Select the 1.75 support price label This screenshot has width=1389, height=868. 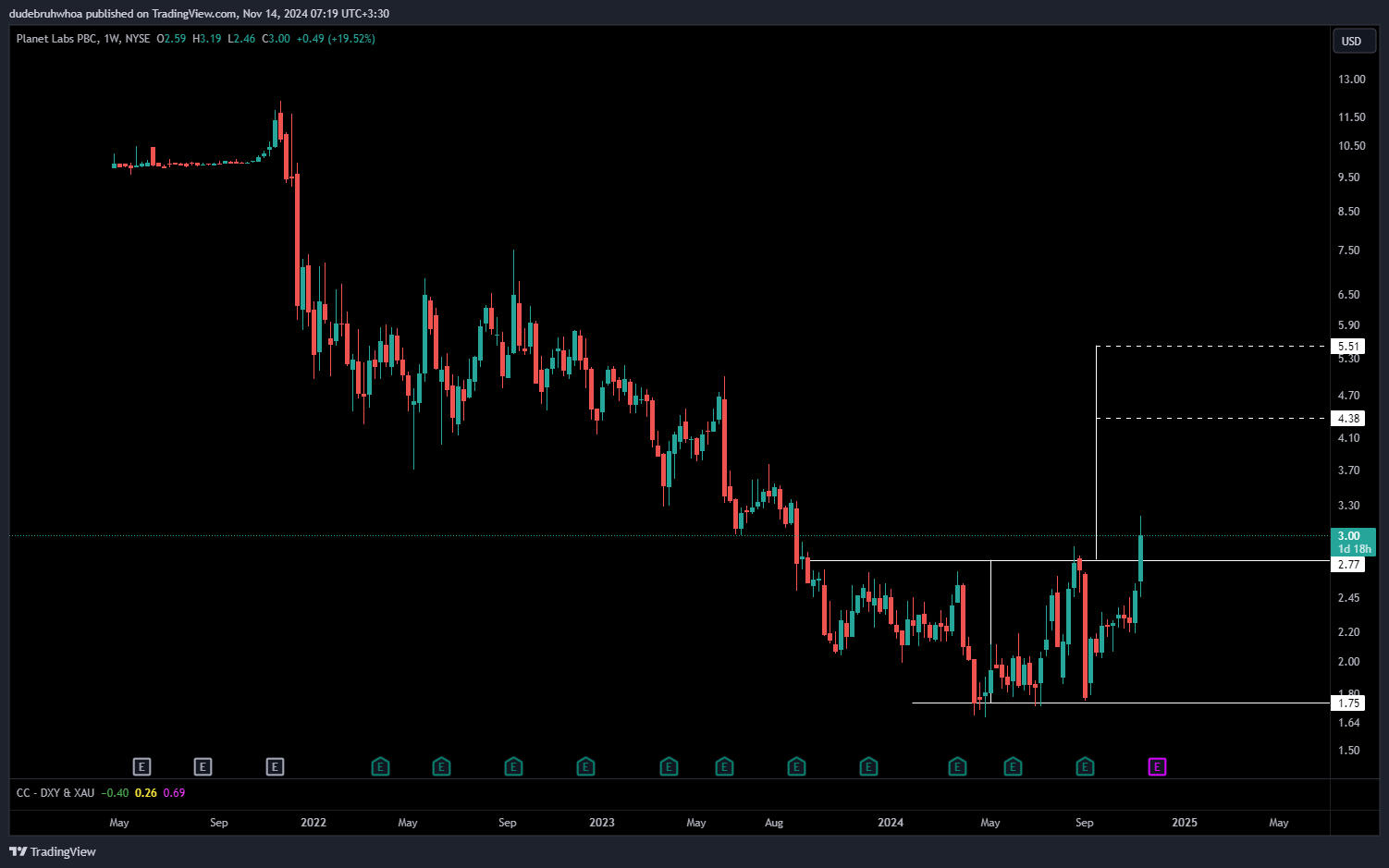(1348, 703)
